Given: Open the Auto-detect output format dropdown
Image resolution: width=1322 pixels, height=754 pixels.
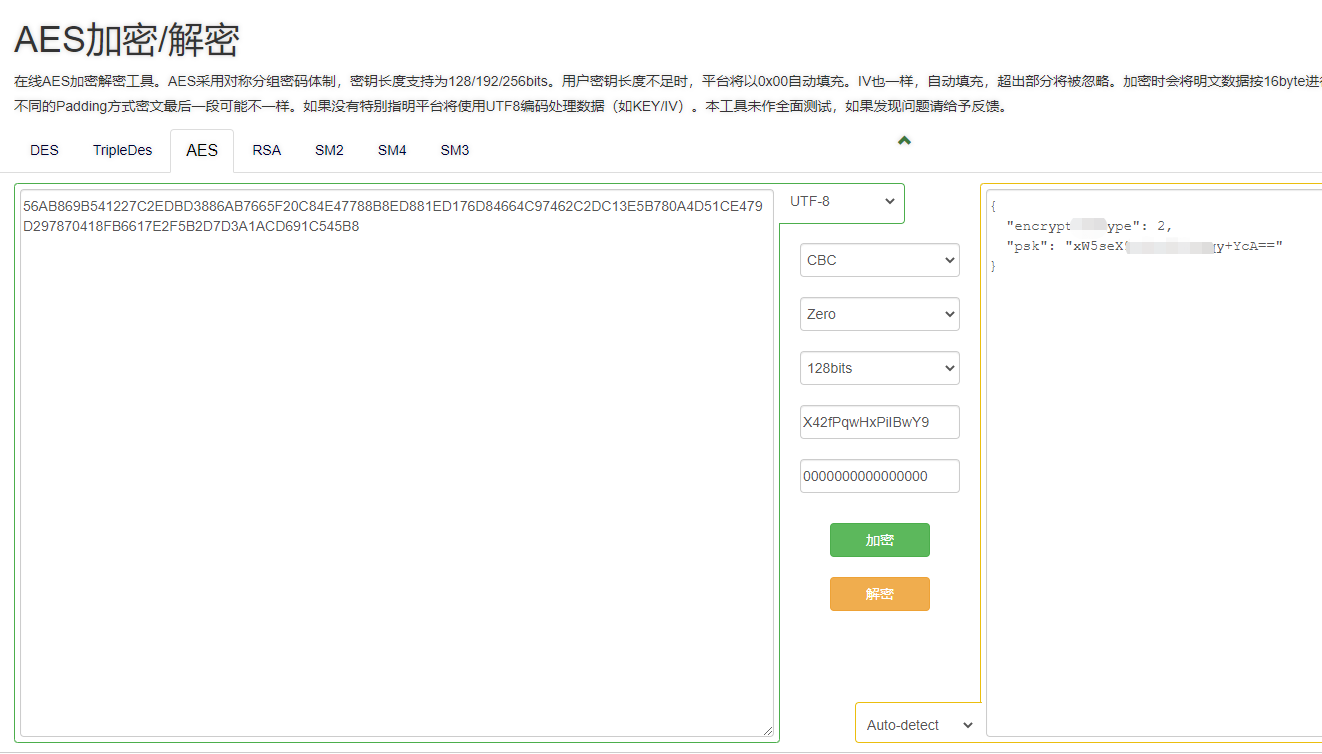Looking at the screenshot, I should (919, 725).
